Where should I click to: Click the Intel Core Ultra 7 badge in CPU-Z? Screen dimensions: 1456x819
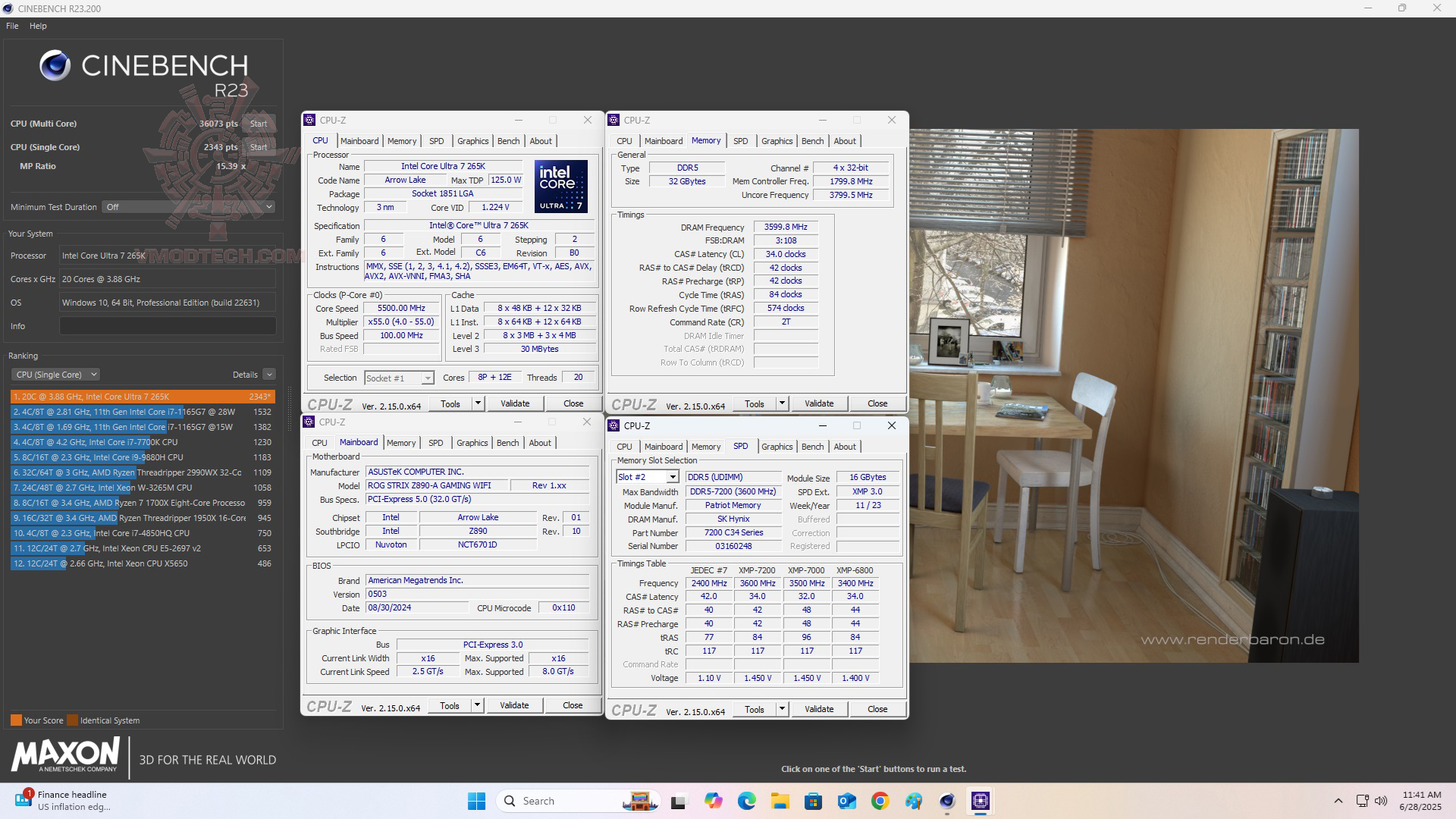pos(561,187)
